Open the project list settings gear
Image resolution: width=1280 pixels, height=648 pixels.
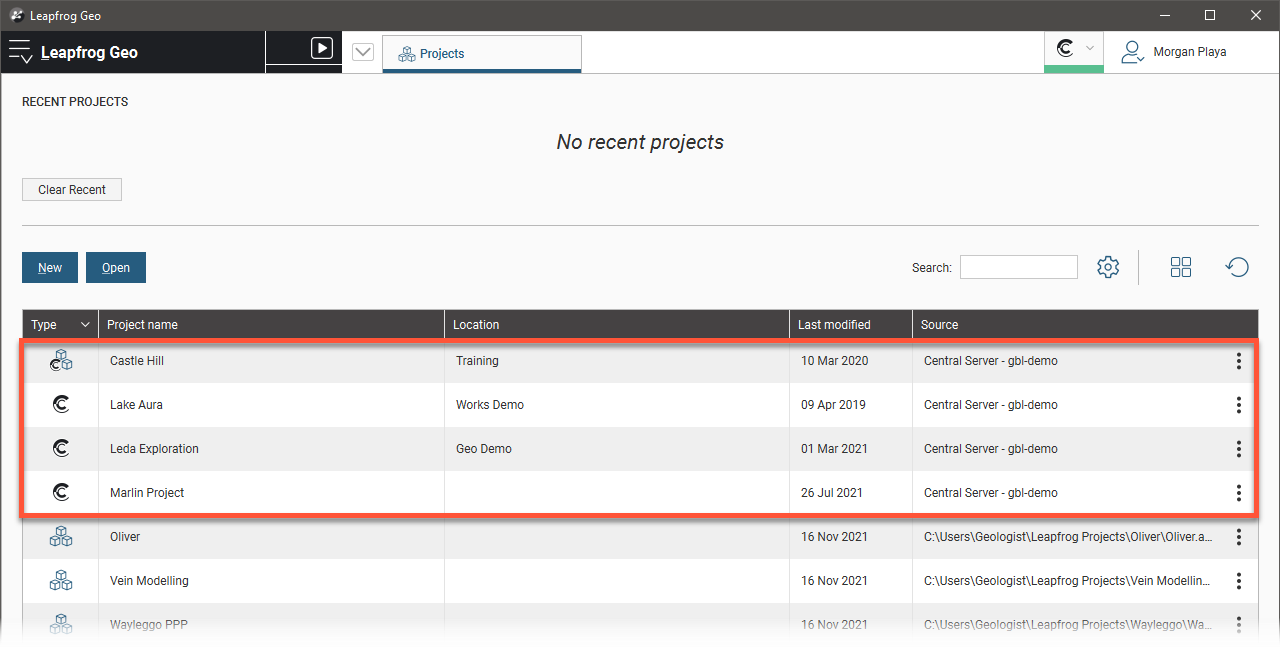click(x=1108, y=267)
